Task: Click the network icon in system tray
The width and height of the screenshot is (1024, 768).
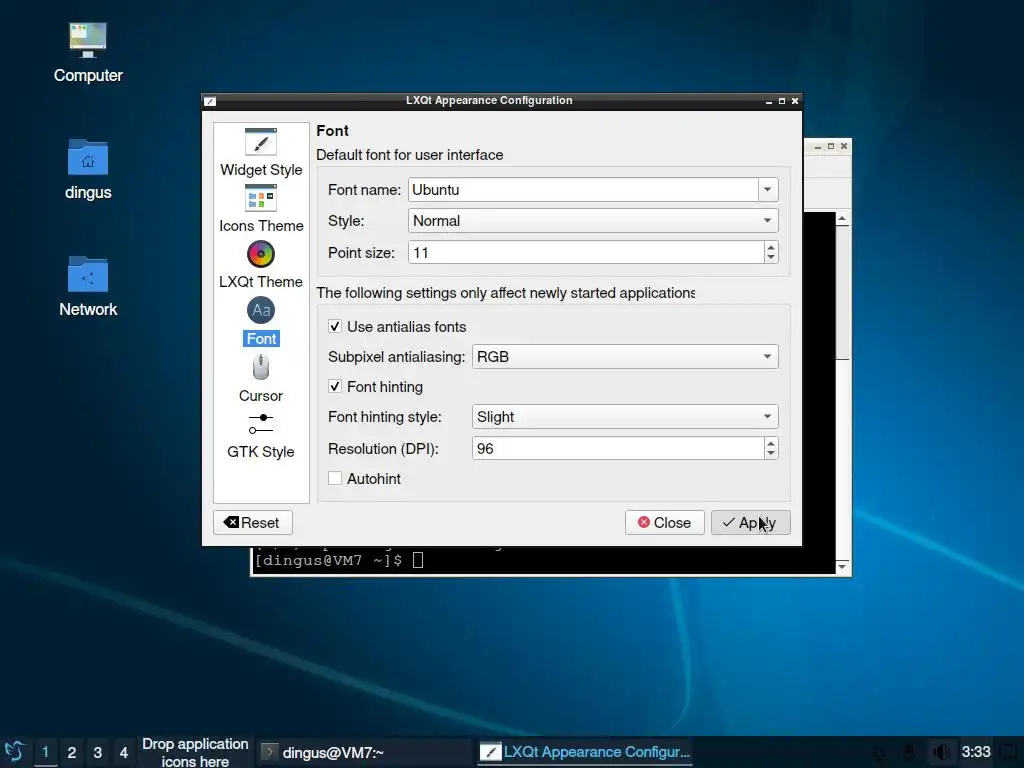Action: click(x=908, y=752)
